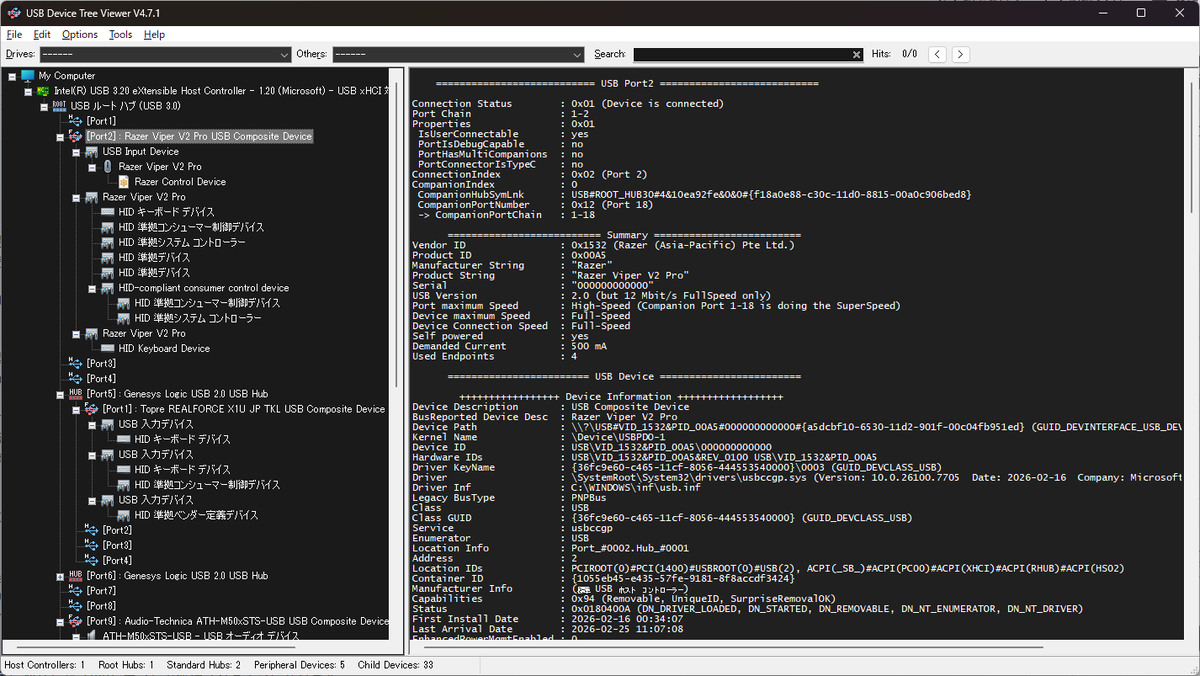This screenshot has height=676, width=1200.
Task: Collapse the USB ルート ハブ (USB 3.0) node
Action: tap(44, 106)
